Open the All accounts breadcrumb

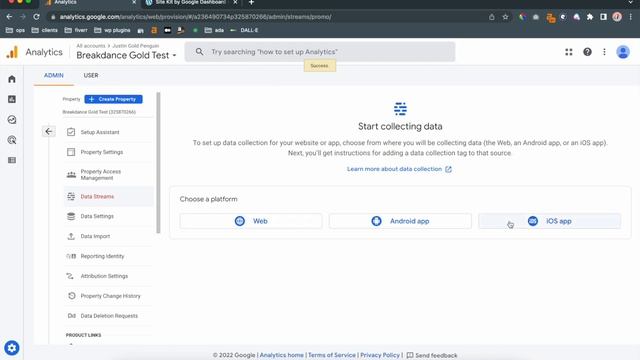pyautogui.click(x=91, y=46)
